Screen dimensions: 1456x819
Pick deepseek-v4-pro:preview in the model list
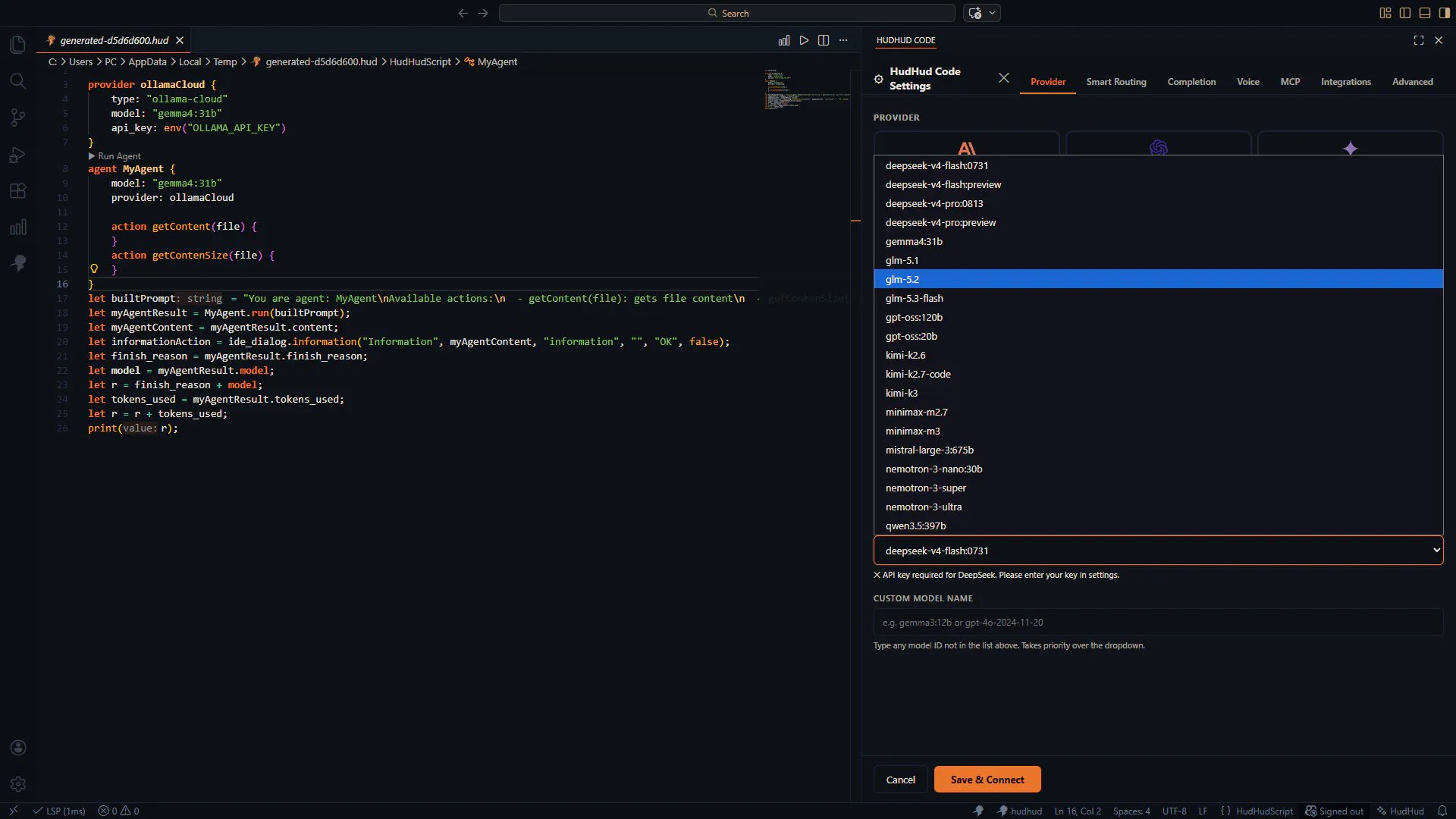[x=1158, y=222]
